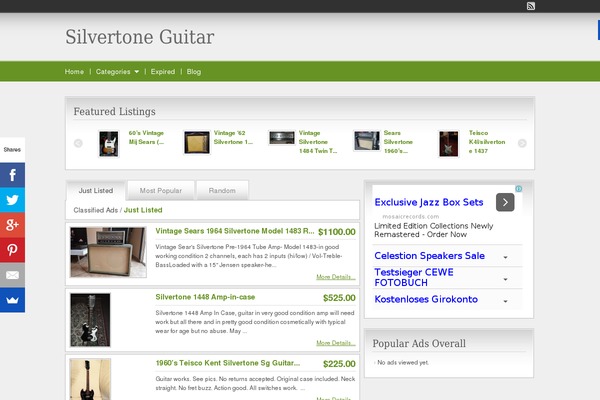Share on Google Plus sidebar icon
Screen dimensions: 600x400
pyautogui.click(x=12, y=225)
